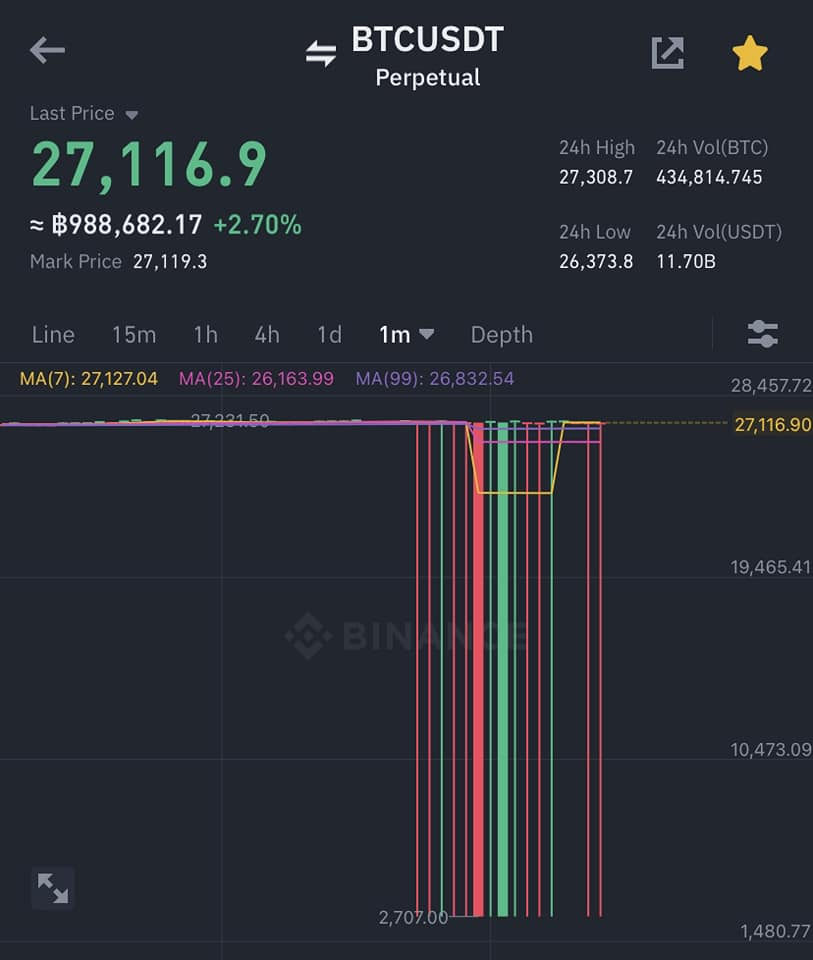Tap the large red candlestick
Image resolution: width=813 pixels, height=960 pixels.
tap(477, 670)
